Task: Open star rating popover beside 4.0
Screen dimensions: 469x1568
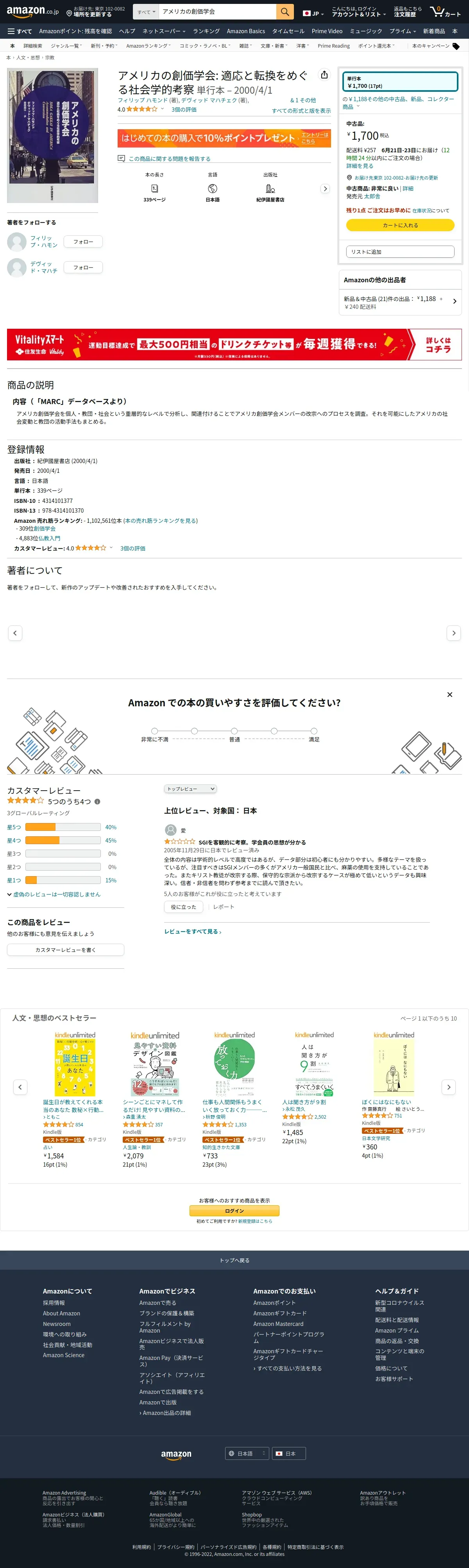Action: tap(162, 109)
